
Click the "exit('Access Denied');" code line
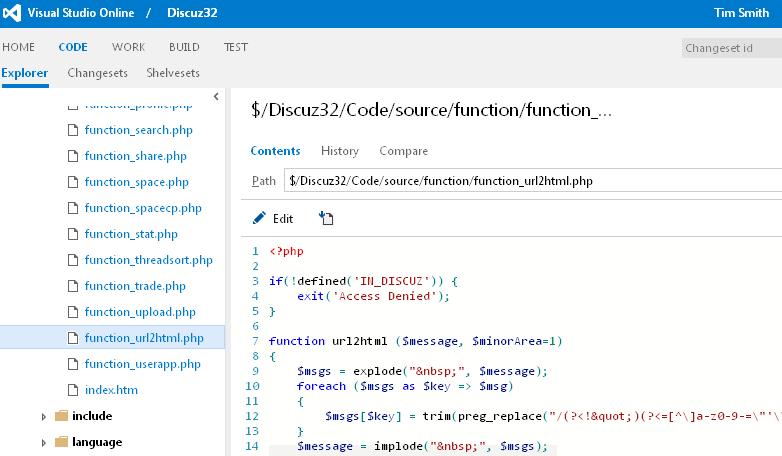(x=373, y=296)
